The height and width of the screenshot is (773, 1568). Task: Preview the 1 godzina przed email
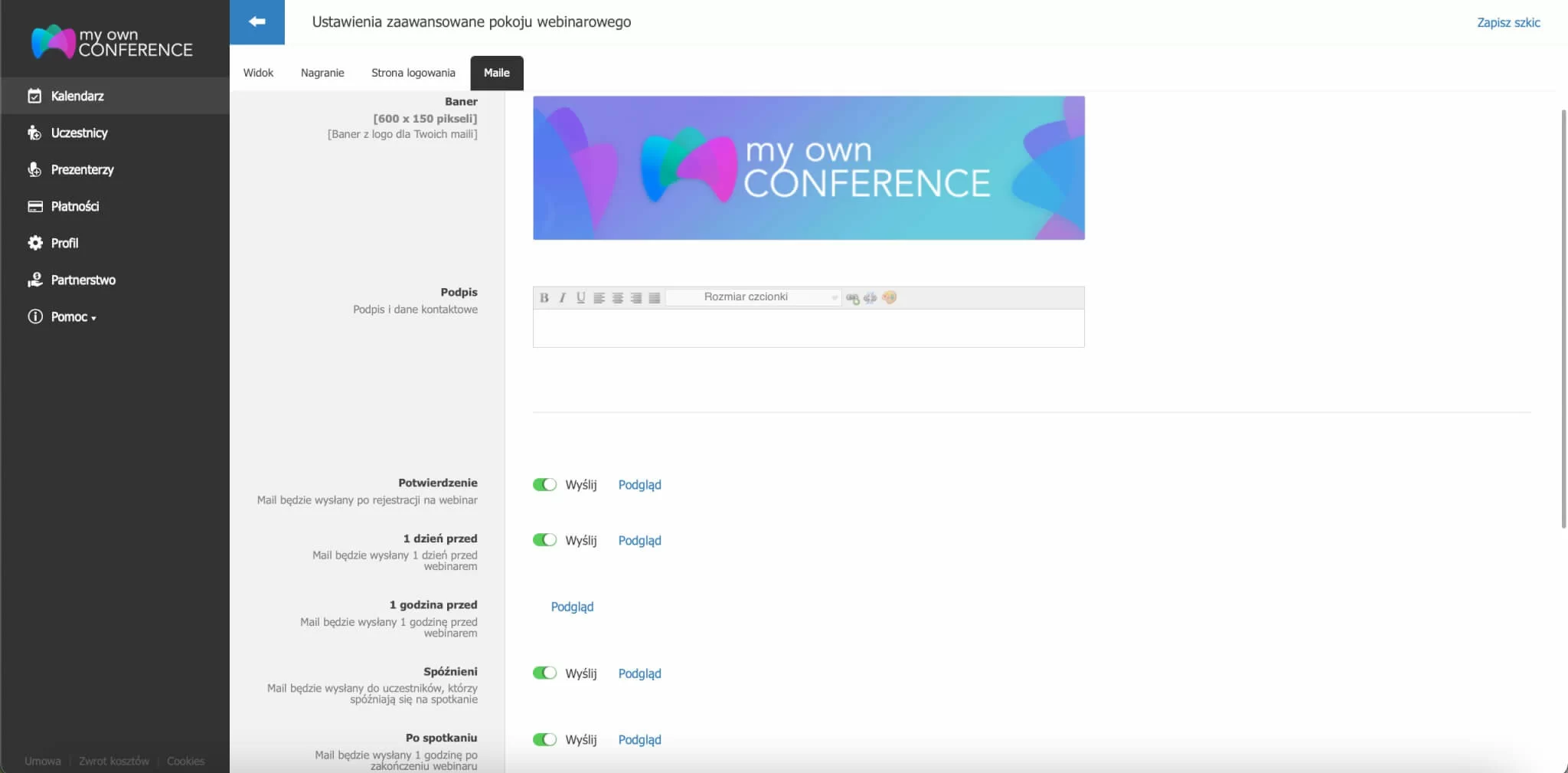[x=572, y=607]
